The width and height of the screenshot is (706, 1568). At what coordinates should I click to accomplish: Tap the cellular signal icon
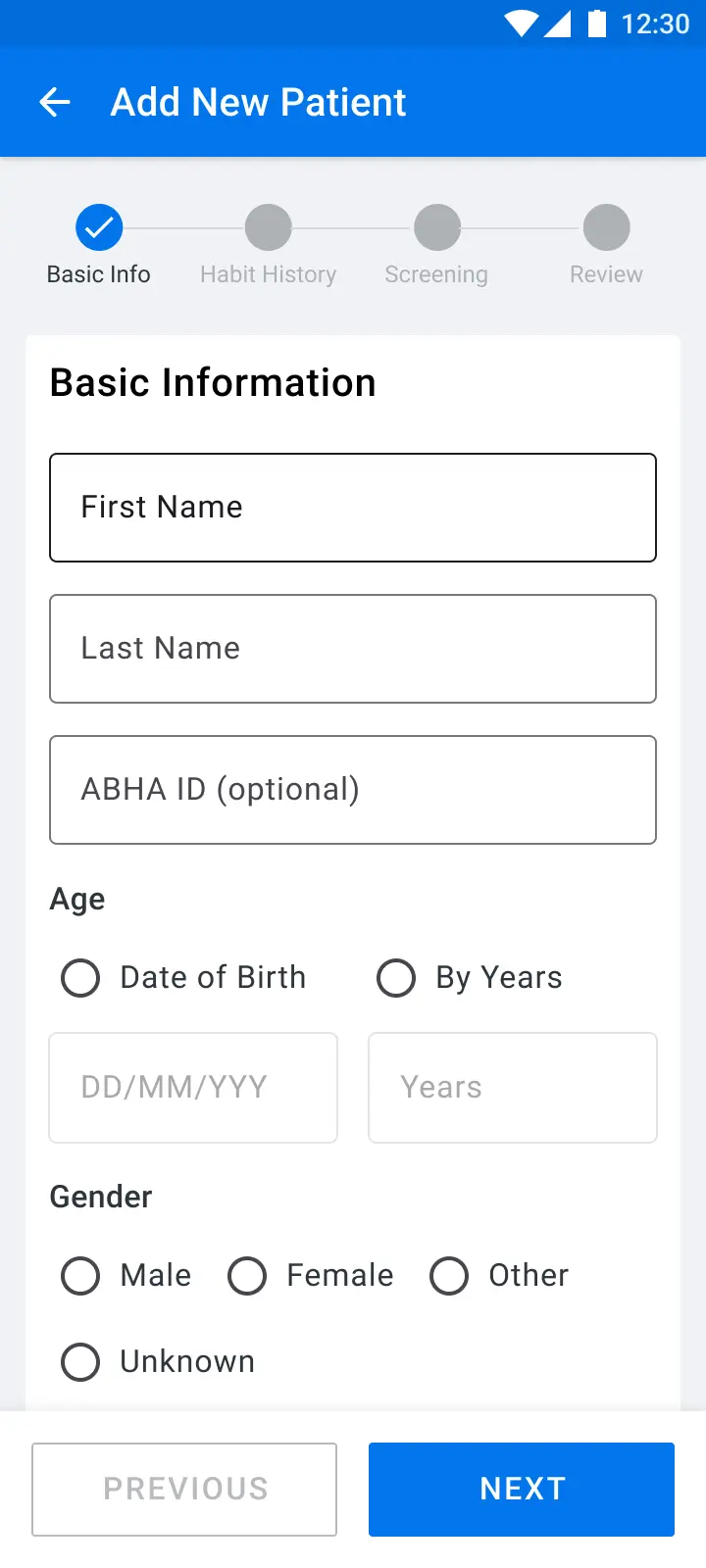(x=557, y=23)
